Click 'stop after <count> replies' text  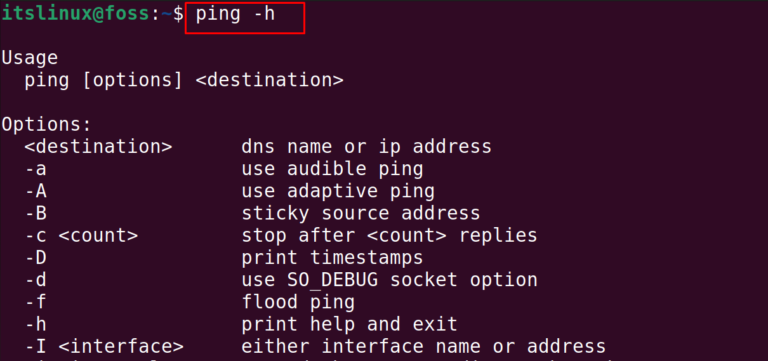pos(389,236)
